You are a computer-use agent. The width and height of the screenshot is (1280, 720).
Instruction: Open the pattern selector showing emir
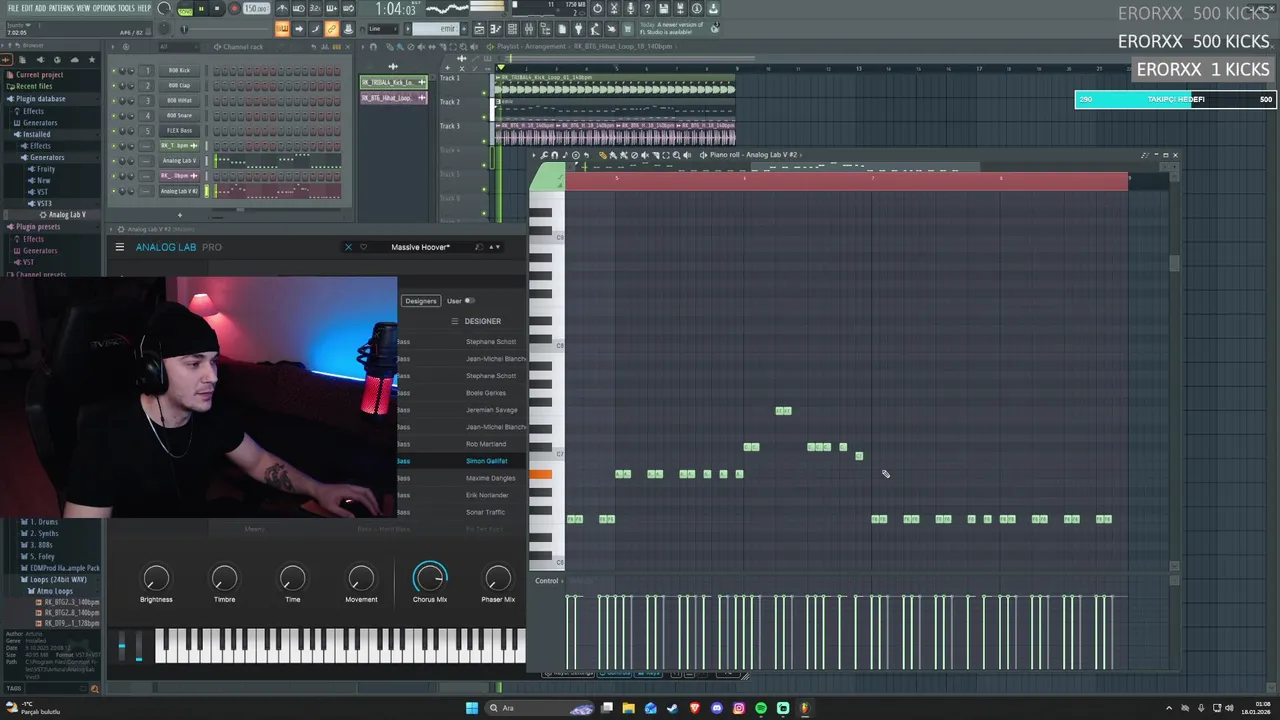point(434,28)
